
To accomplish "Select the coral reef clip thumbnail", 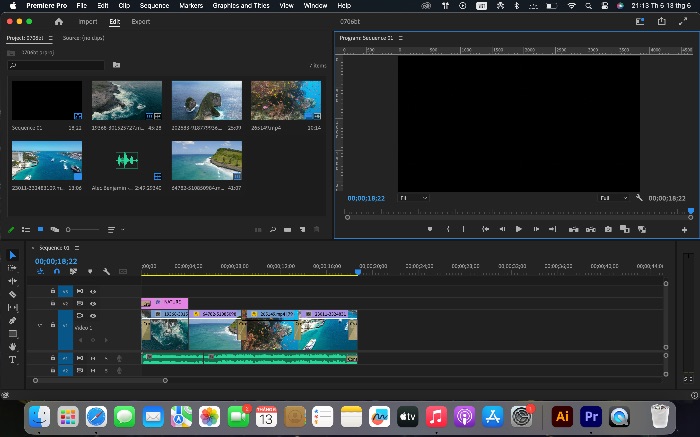I will point(286,100).
